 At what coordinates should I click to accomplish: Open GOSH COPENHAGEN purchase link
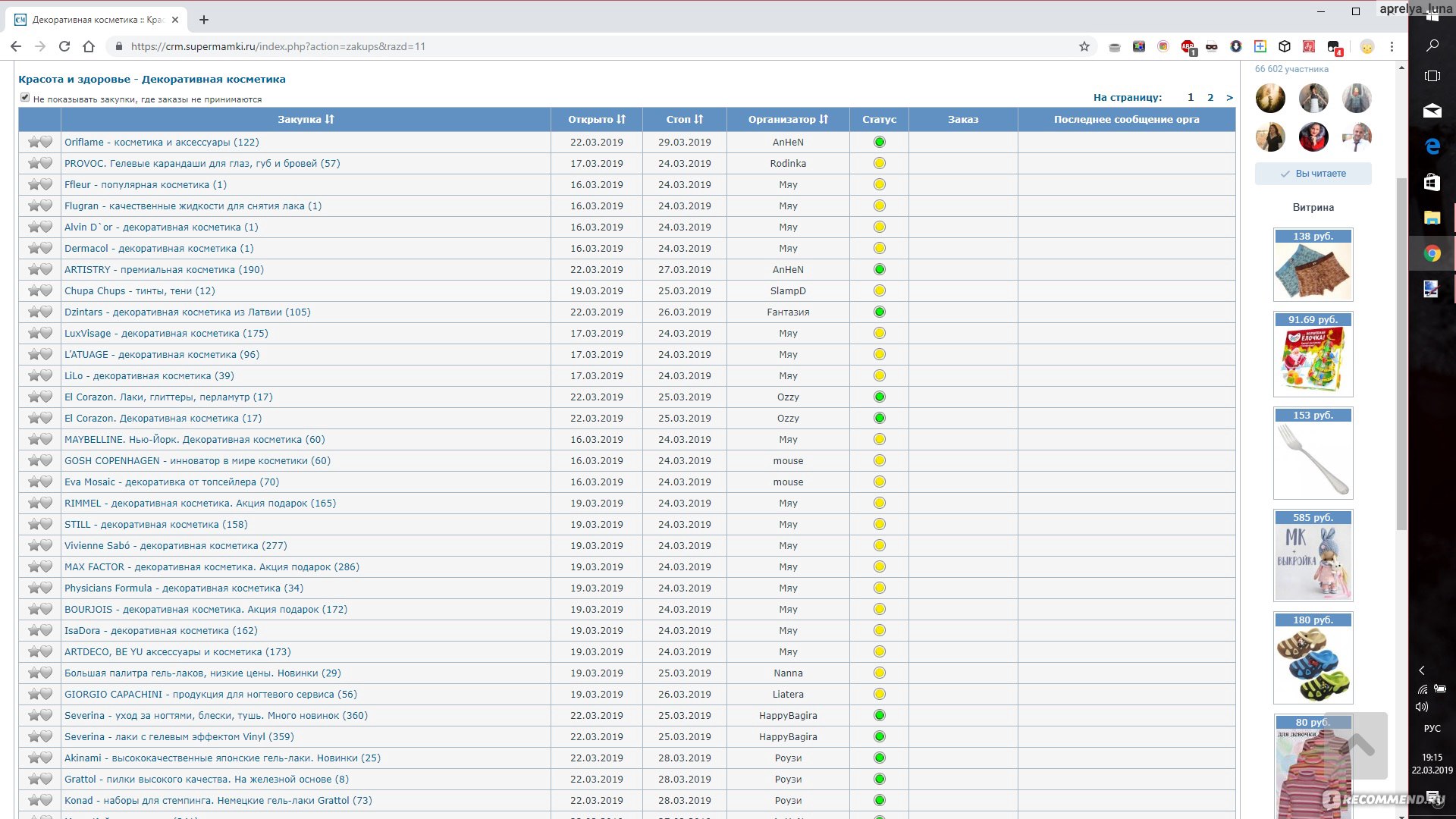point(197,460)
